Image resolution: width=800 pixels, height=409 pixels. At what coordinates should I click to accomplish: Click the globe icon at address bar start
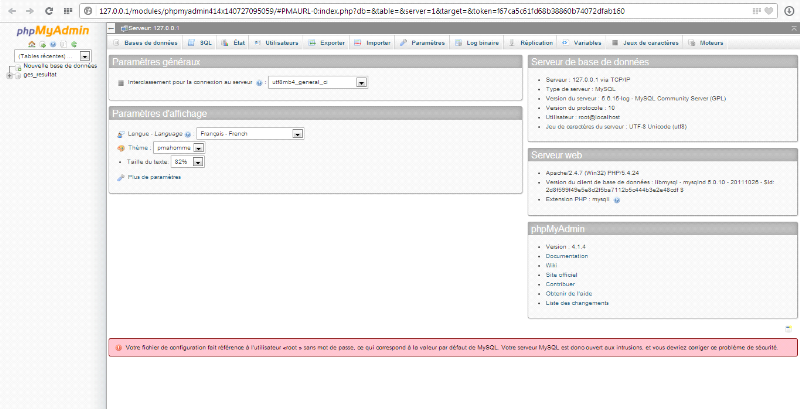pyautogui.click(x=88, y=11)
